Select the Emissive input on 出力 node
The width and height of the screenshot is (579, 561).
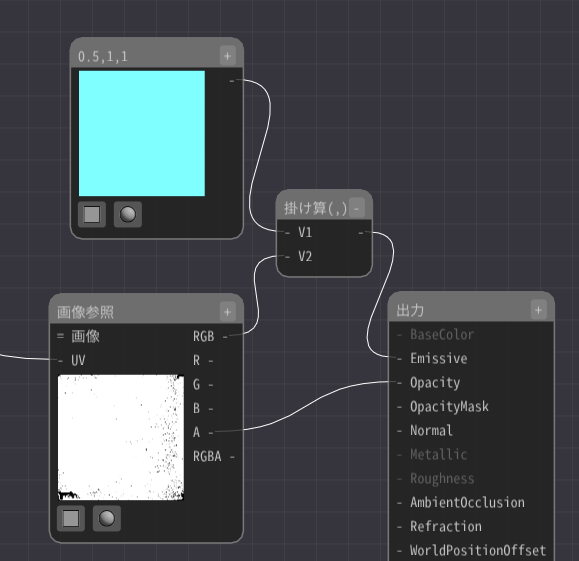[433, 358]
